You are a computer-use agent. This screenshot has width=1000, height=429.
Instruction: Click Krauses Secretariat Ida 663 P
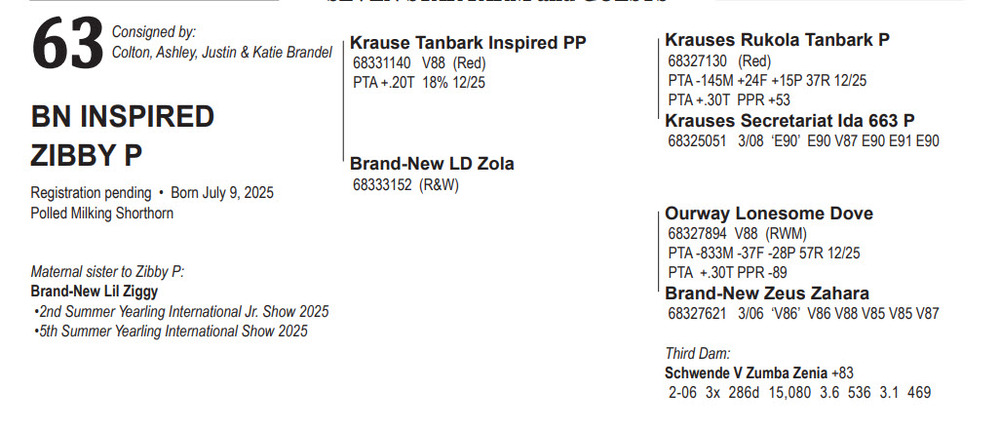tap(790, 121)
